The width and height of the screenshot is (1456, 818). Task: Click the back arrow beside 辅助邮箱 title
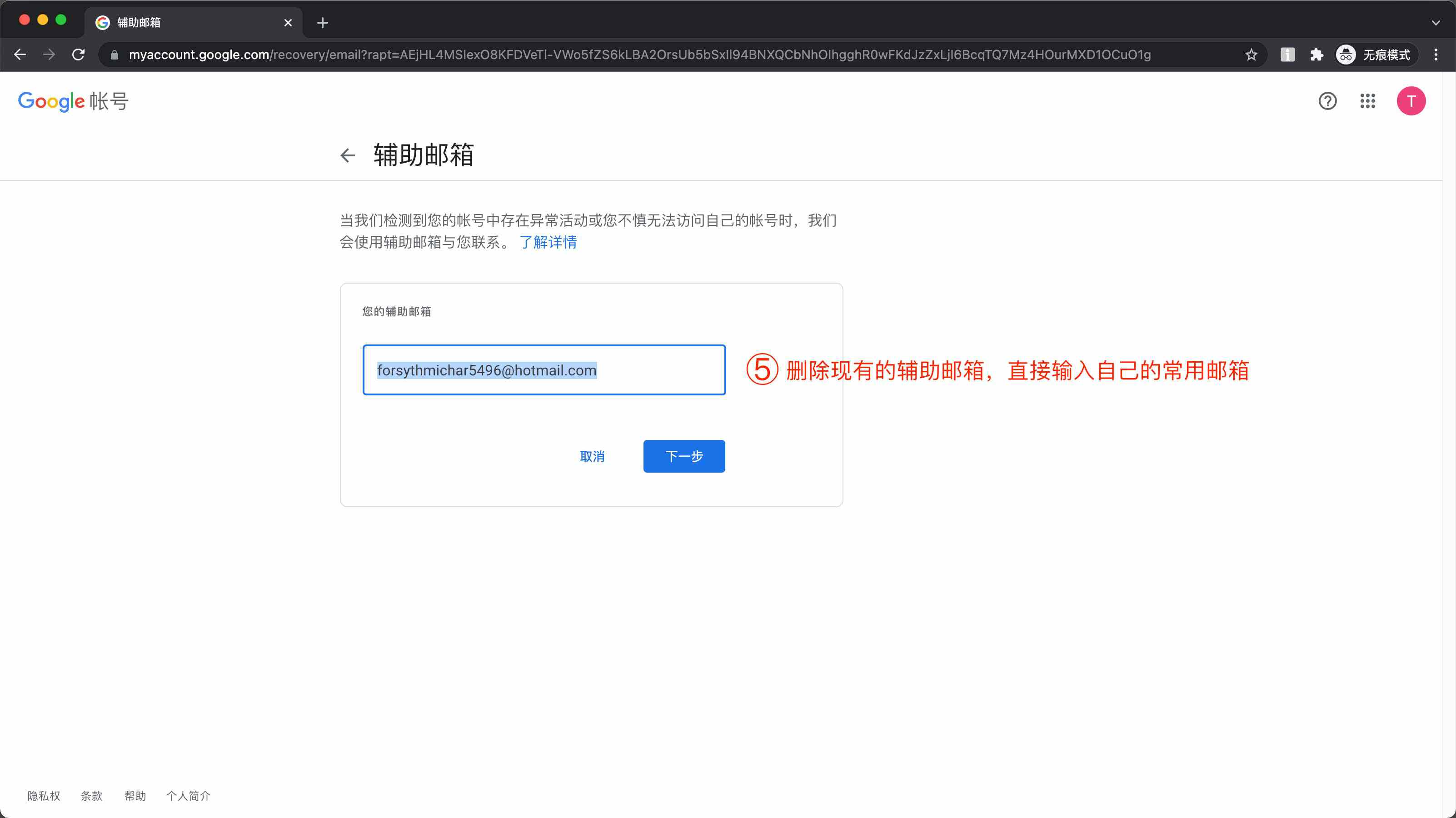348,155
